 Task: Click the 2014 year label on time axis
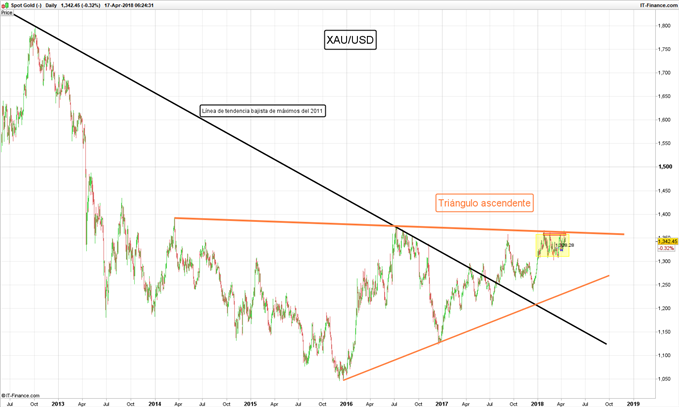[x=155, y=404]
